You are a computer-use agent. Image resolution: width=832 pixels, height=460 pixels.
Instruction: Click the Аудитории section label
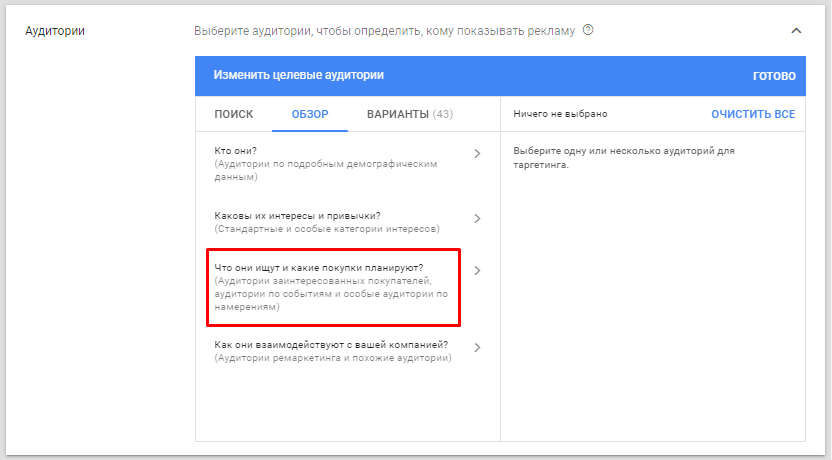[x=55, y=31]
